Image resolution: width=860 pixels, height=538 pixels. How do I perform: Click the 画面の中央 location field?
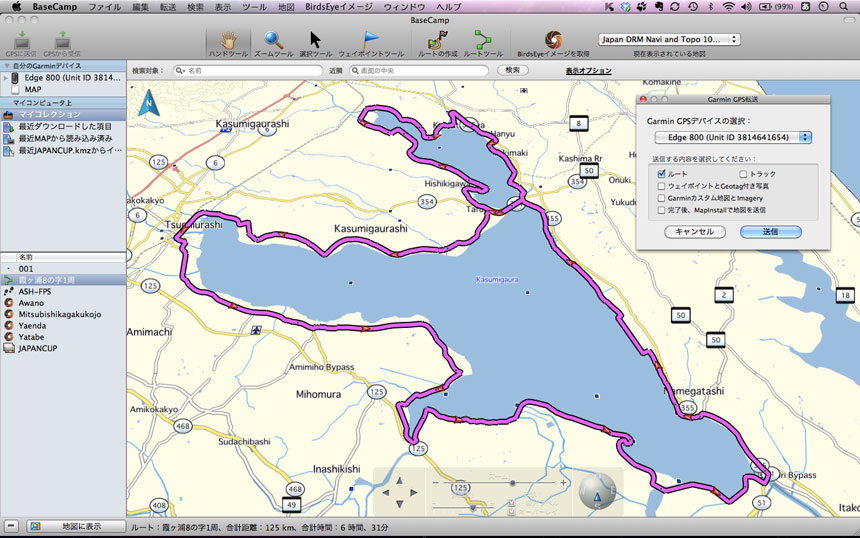(418, 71)
